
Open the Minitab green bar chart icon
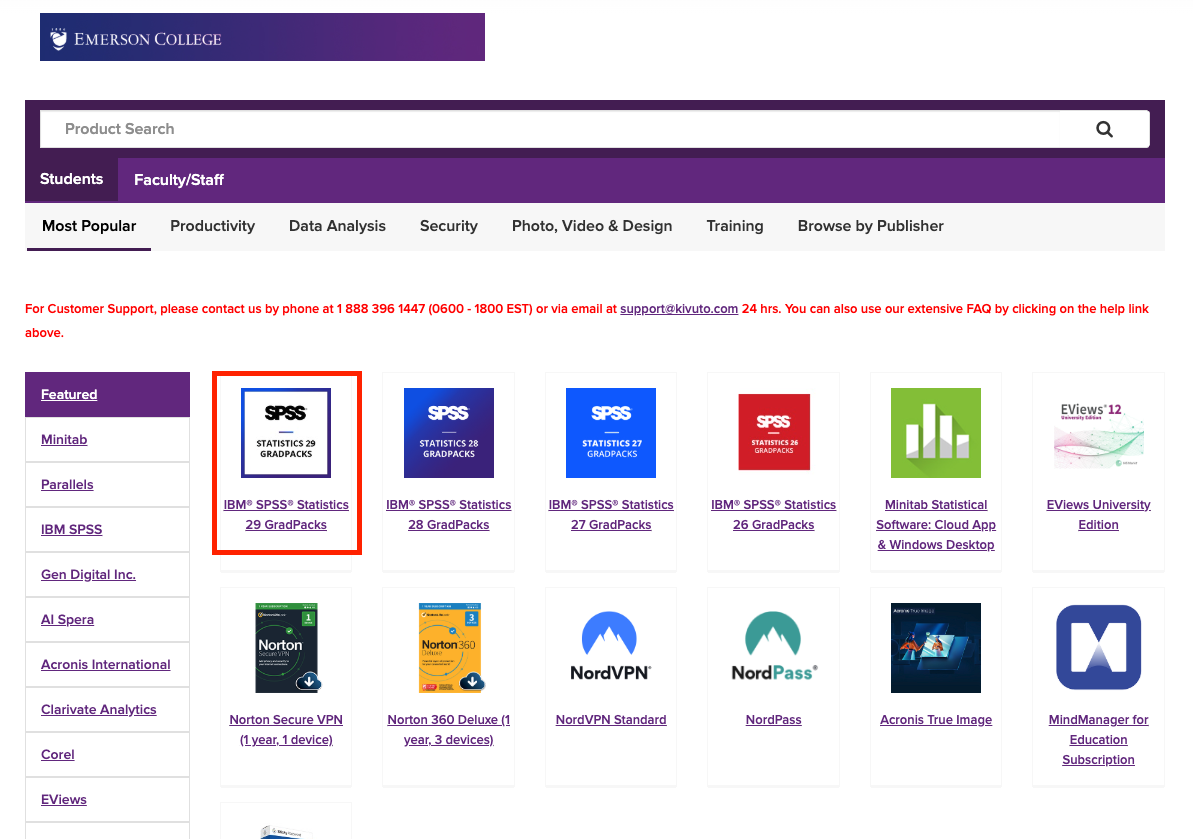[x=935, y=432]
